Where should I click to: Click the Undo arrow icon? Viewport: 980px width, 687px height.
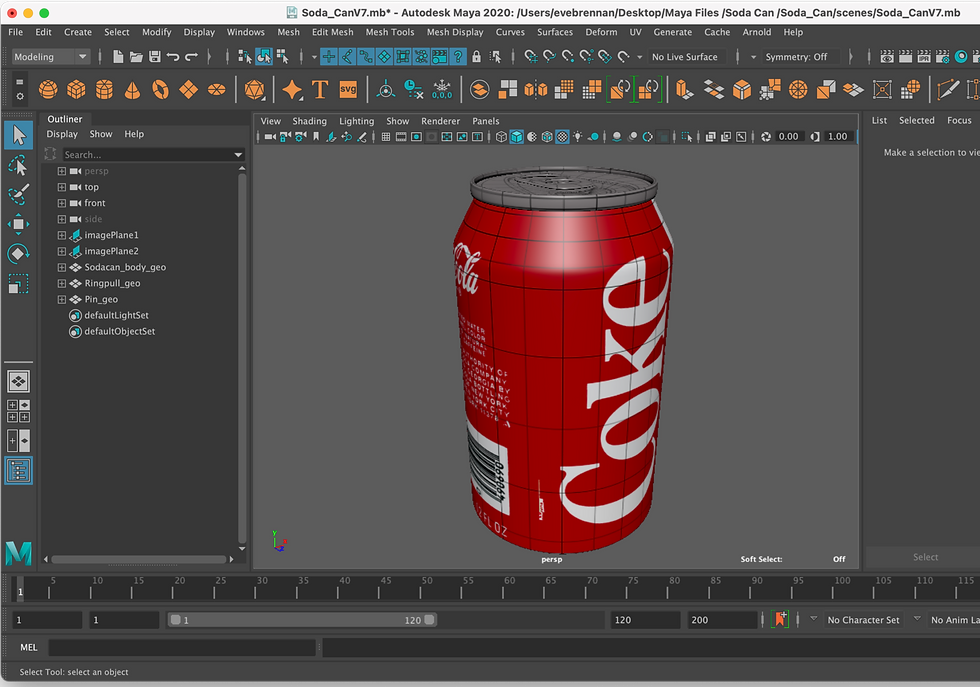click(x=173, y=57)
